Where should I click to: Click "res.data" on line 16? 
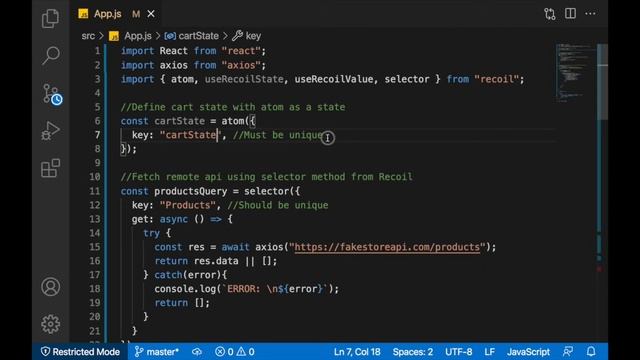coord(216,261)
